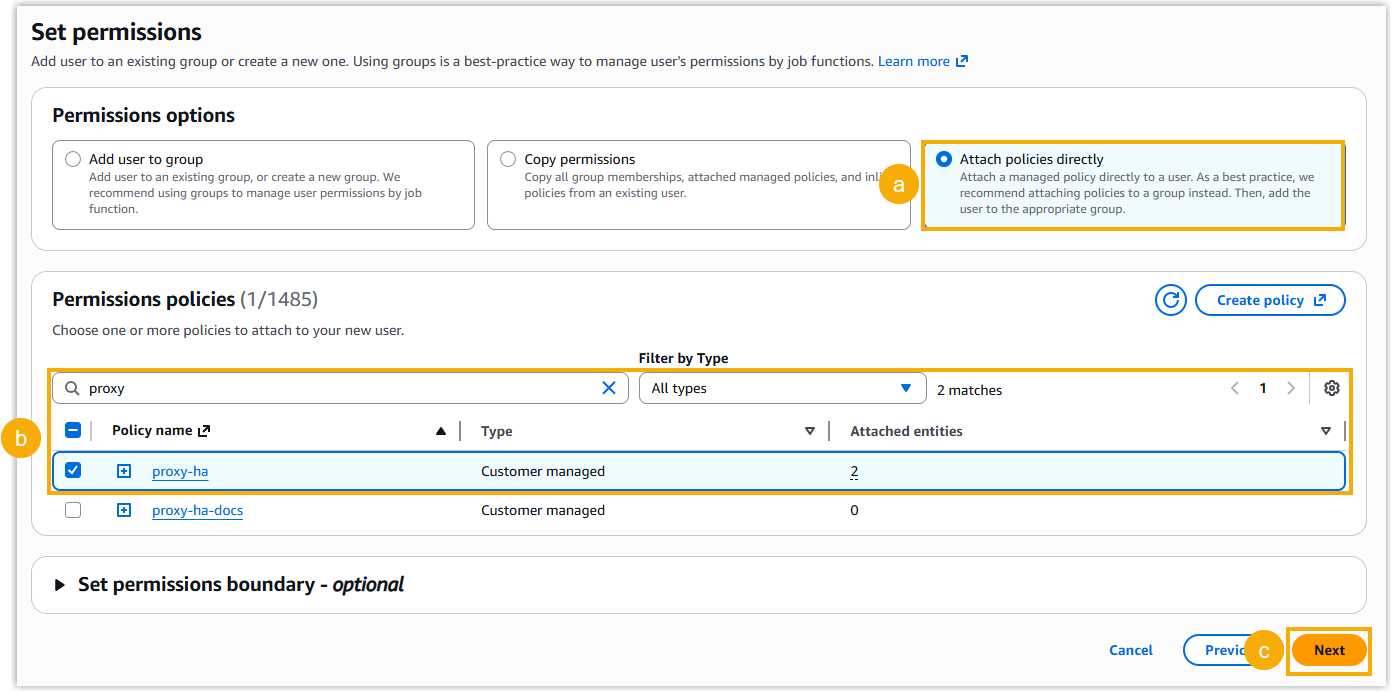
Task: Focus the policy search input field
Action: coord(340,388)
